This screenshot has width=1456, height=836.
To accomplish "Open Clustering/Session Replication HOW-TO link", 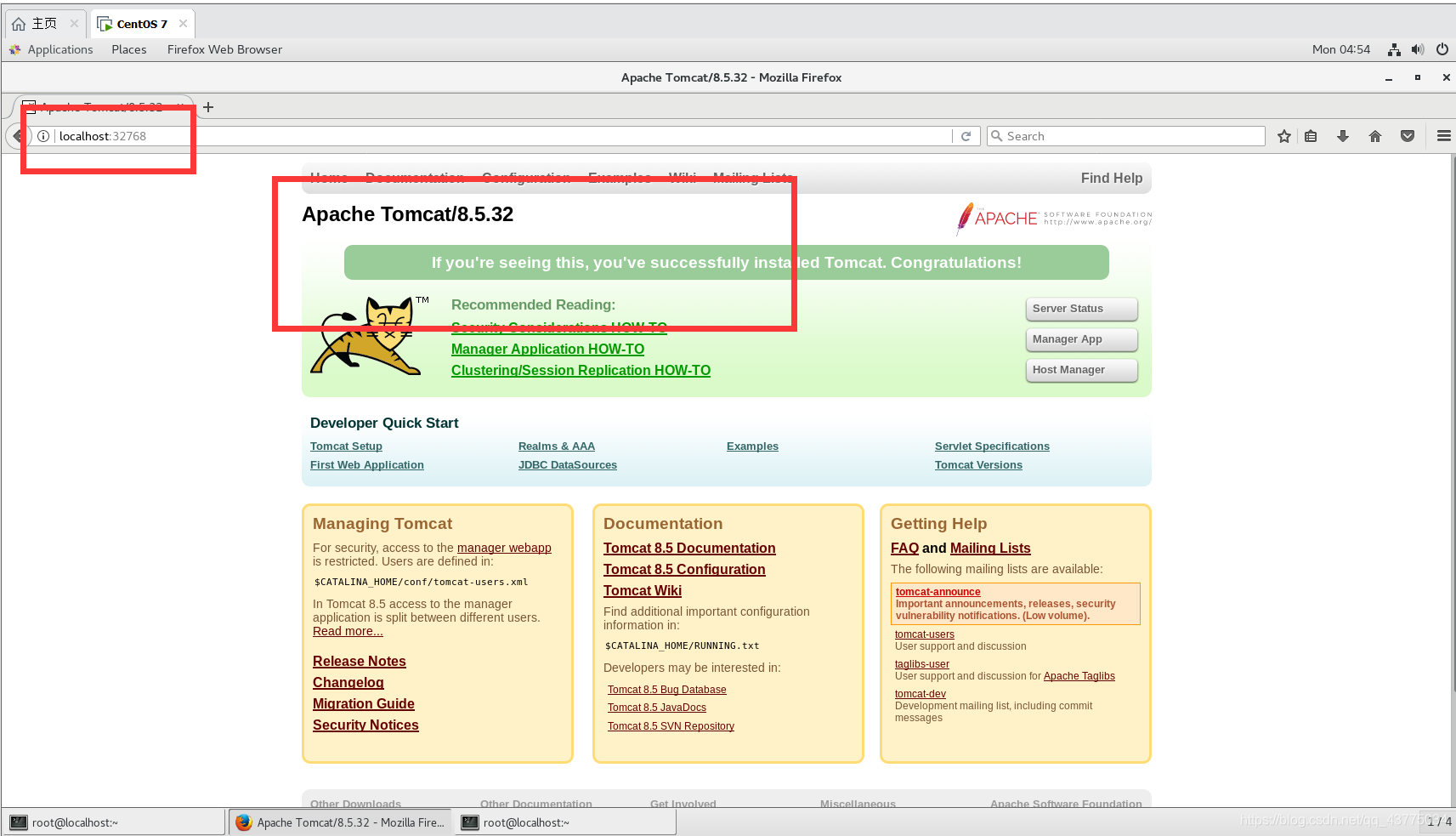I will click(x=581, y=370).
